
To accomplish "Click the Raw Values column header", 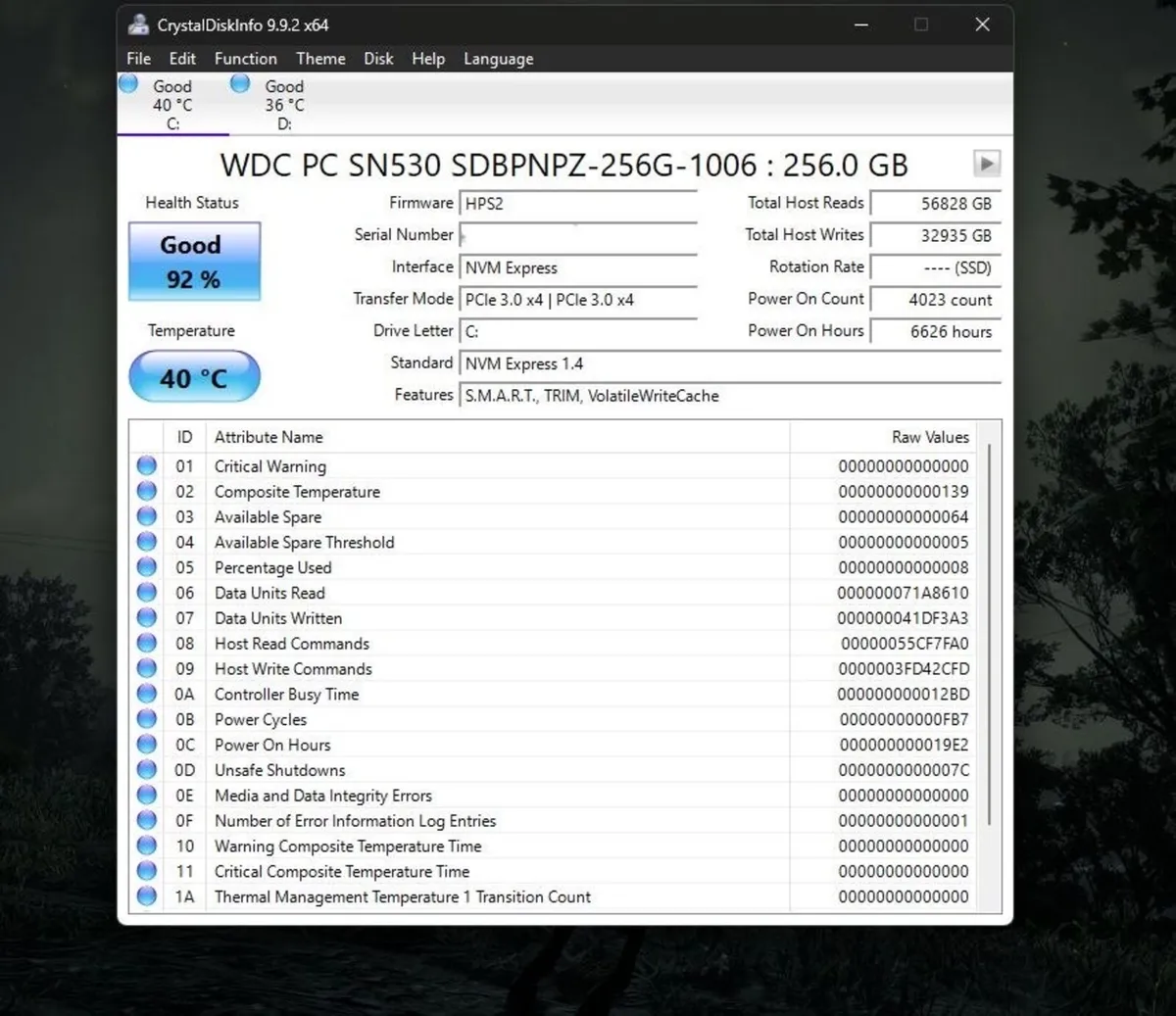I will click(882, 437).
